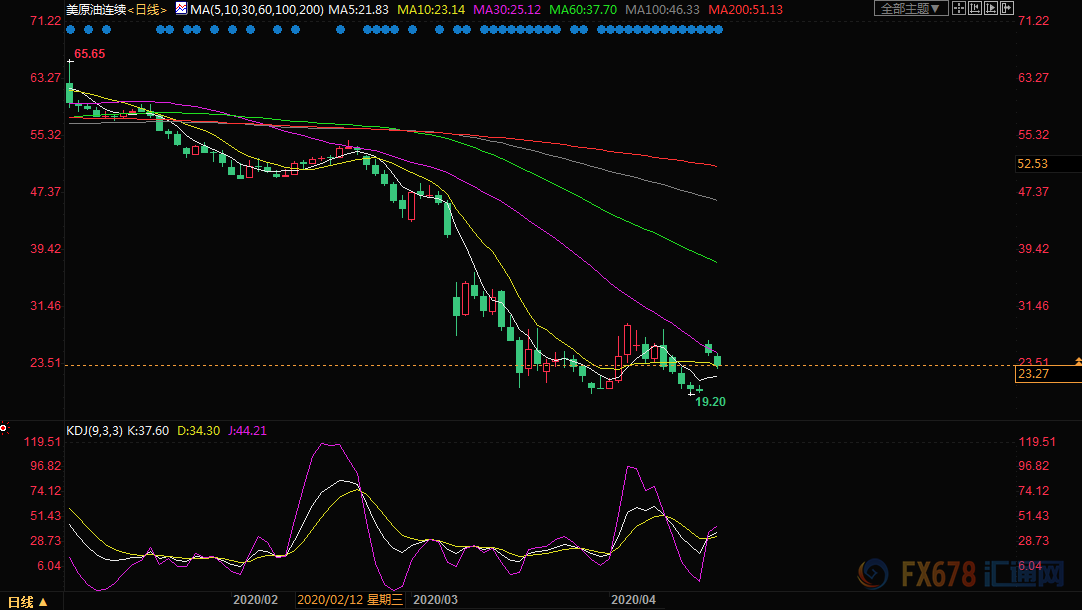Screen dimensions: 1082x610
Task: Select the MA5:21.83 legend entry
Action: tap(358, 9)
